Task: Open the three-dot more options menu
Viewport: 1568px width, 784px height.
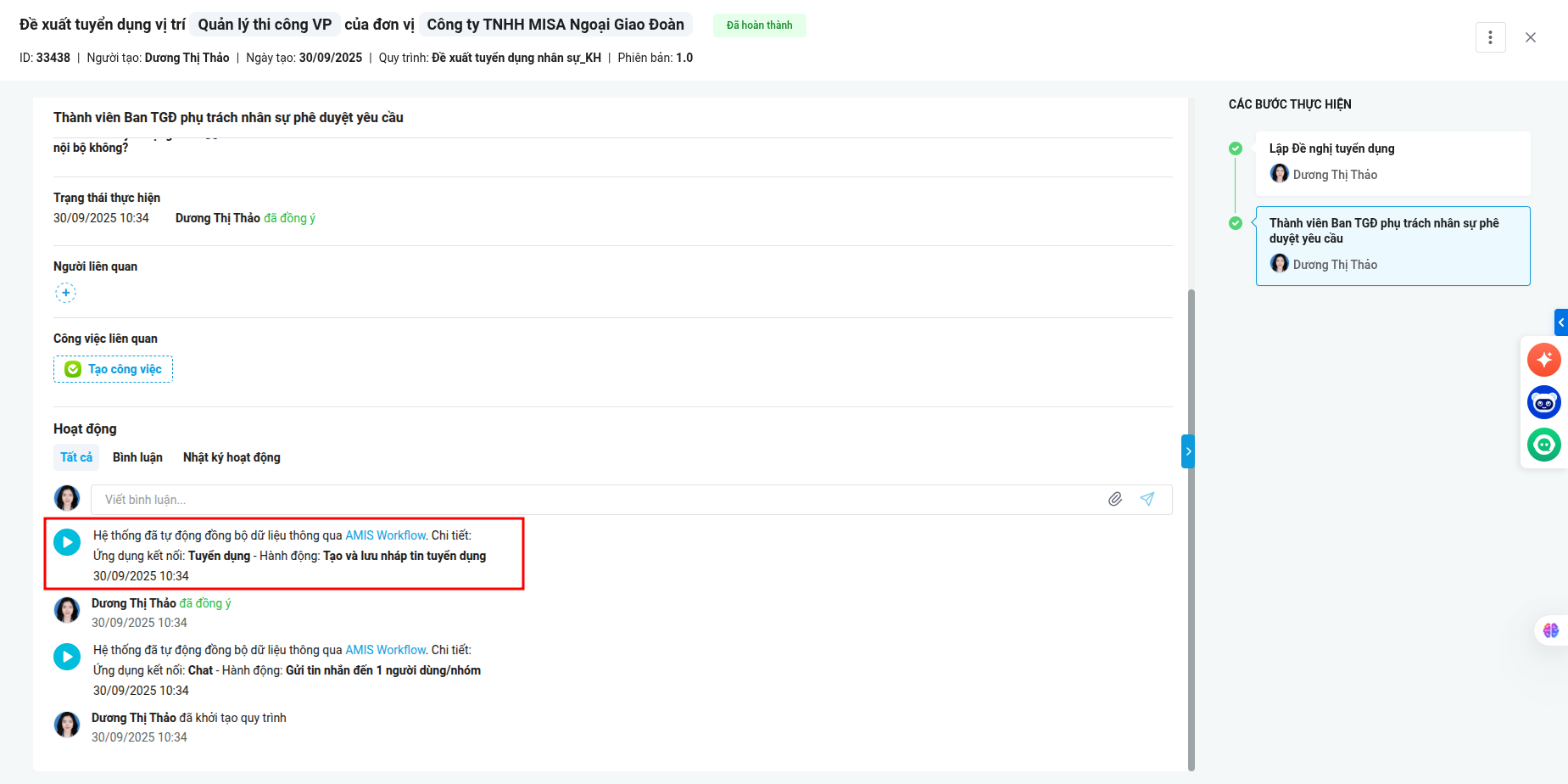Action: [1490, 37]
